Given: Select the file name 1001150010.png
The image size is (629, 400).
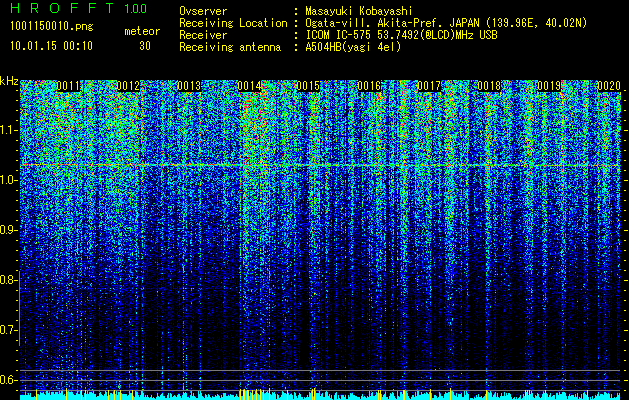Looking at the screenshot, I should (52, 26).
